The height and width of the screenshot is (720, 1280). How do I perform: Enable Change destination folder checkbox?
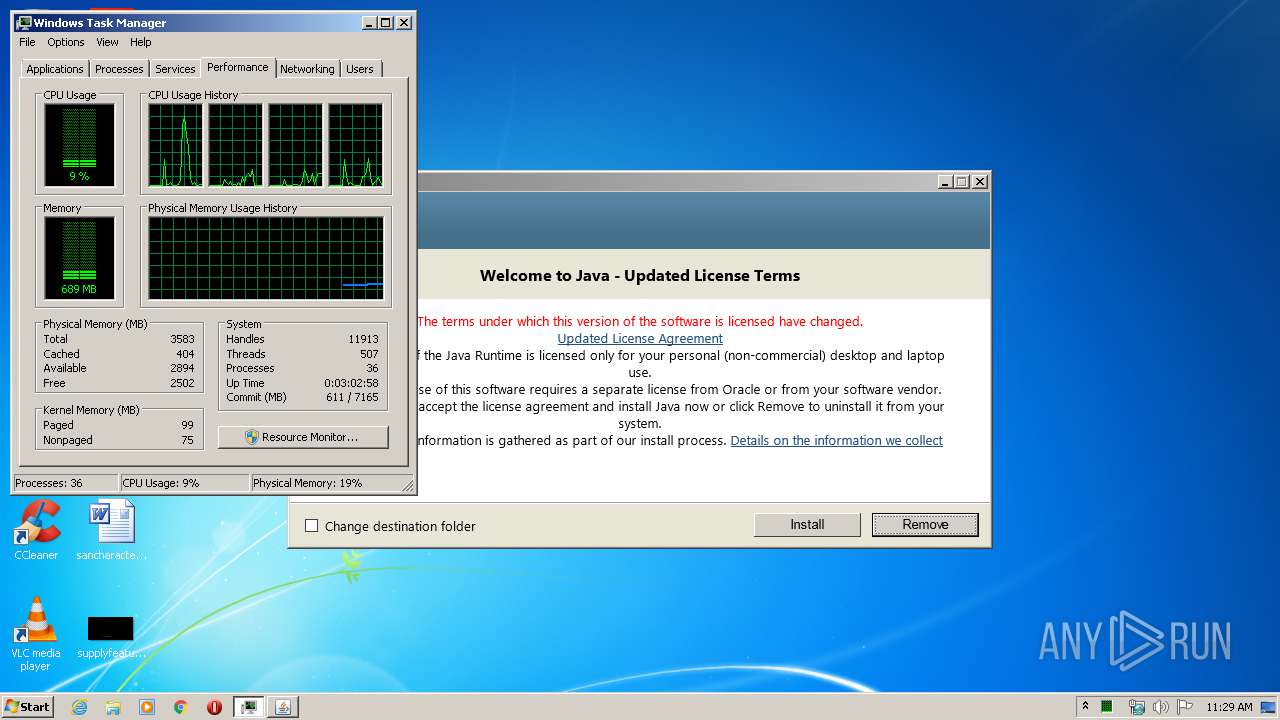pyautogui.click(x=312, y=526)
